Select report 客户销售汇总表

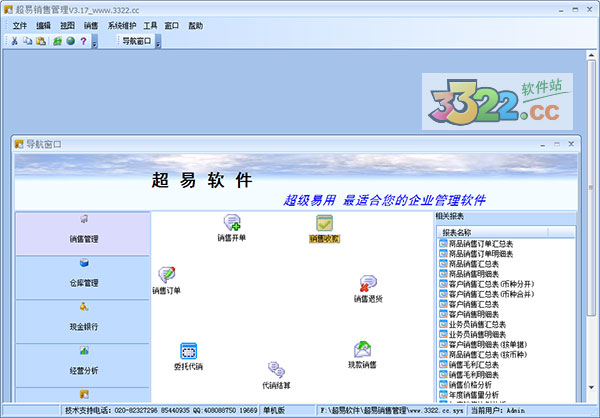469,304
